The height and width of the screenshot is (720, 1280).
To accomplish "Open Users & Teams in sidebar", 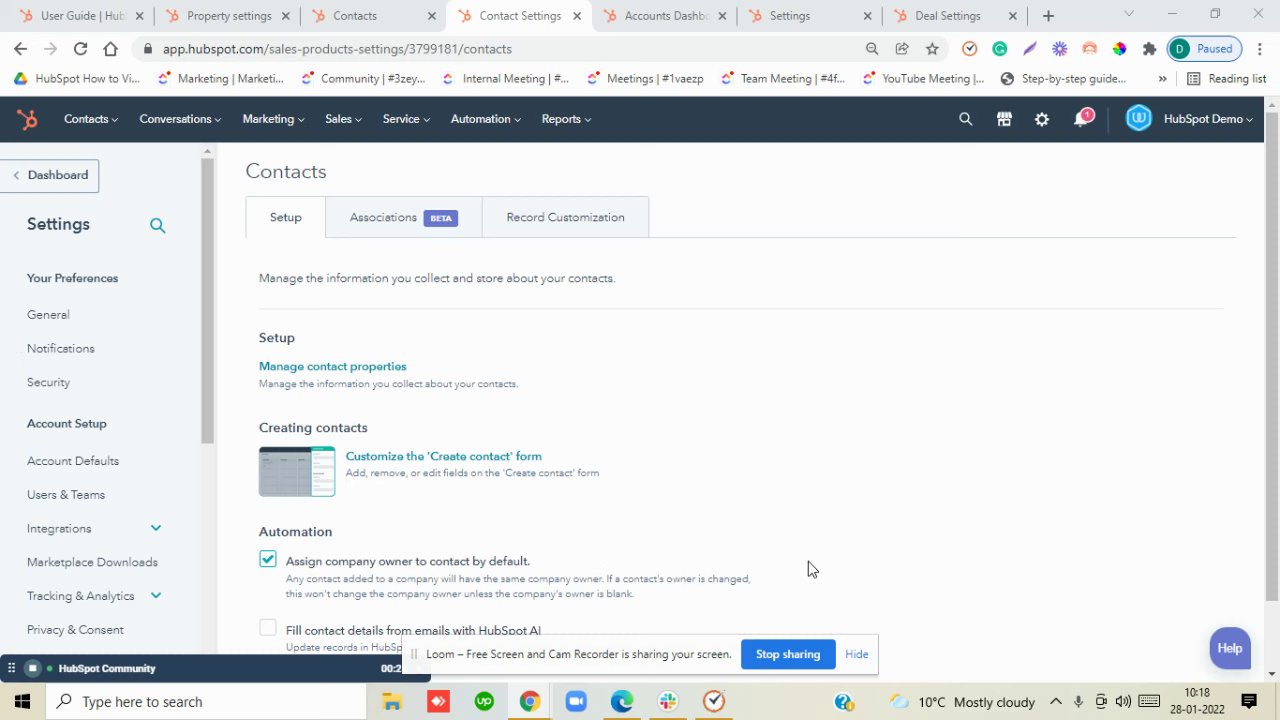I will pyautogui.click(x=66, y=495).
